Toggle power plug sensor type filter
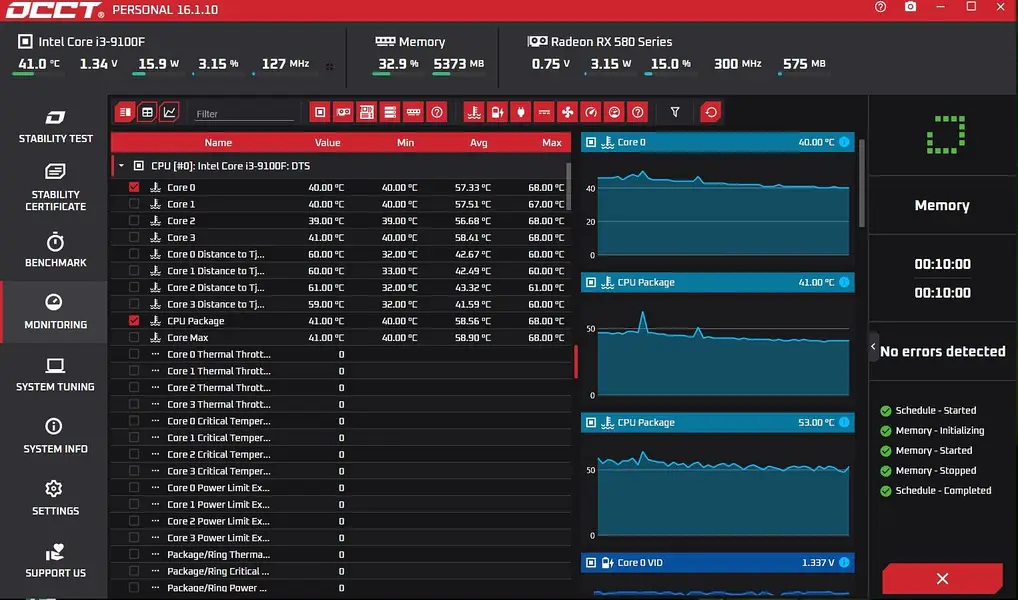Viewport: 1018px width, 600px height. pyautogui.click(x=521, y=112)
